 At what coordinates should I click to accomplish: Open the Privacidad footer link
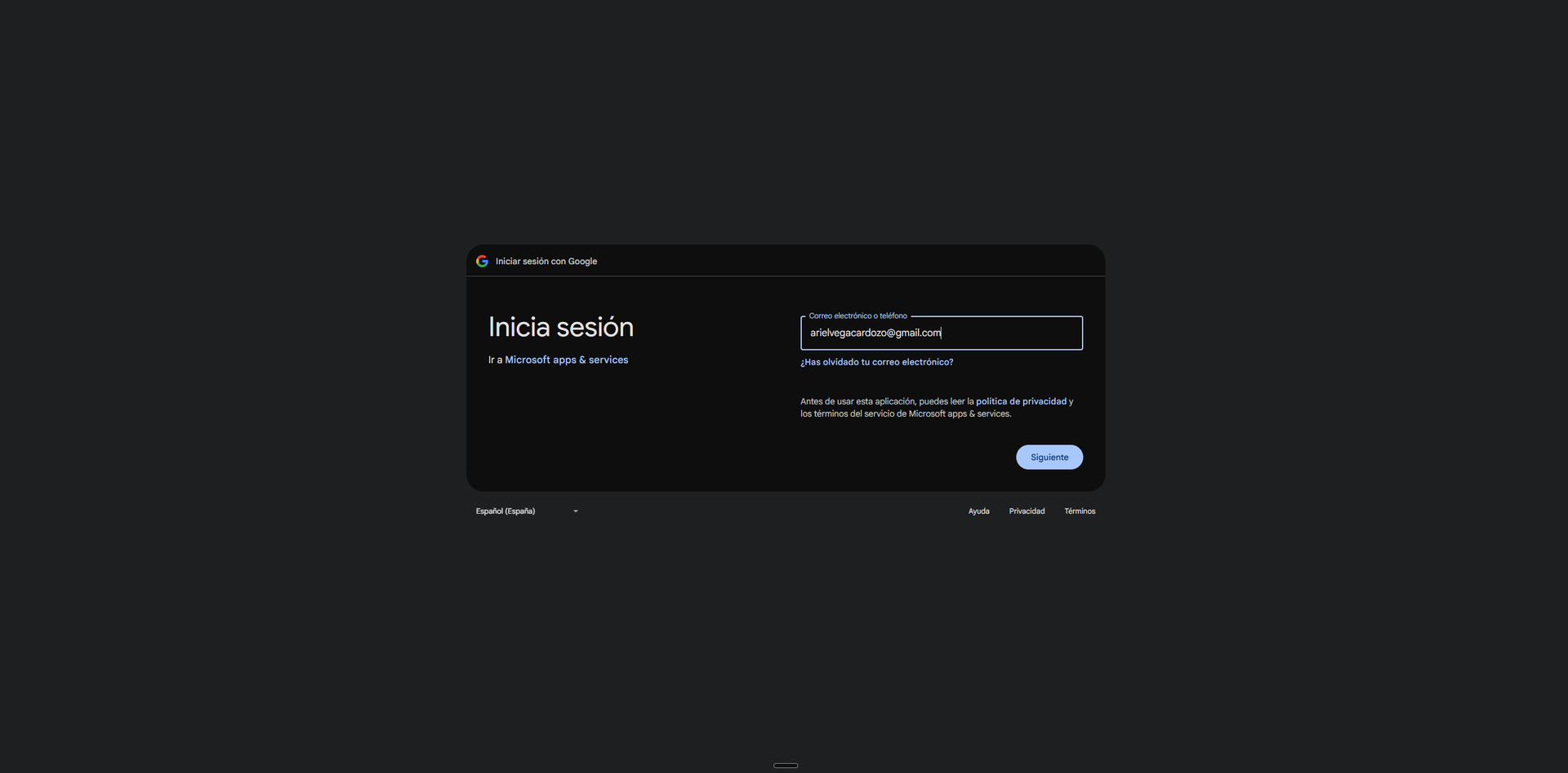click(1027, 511)
